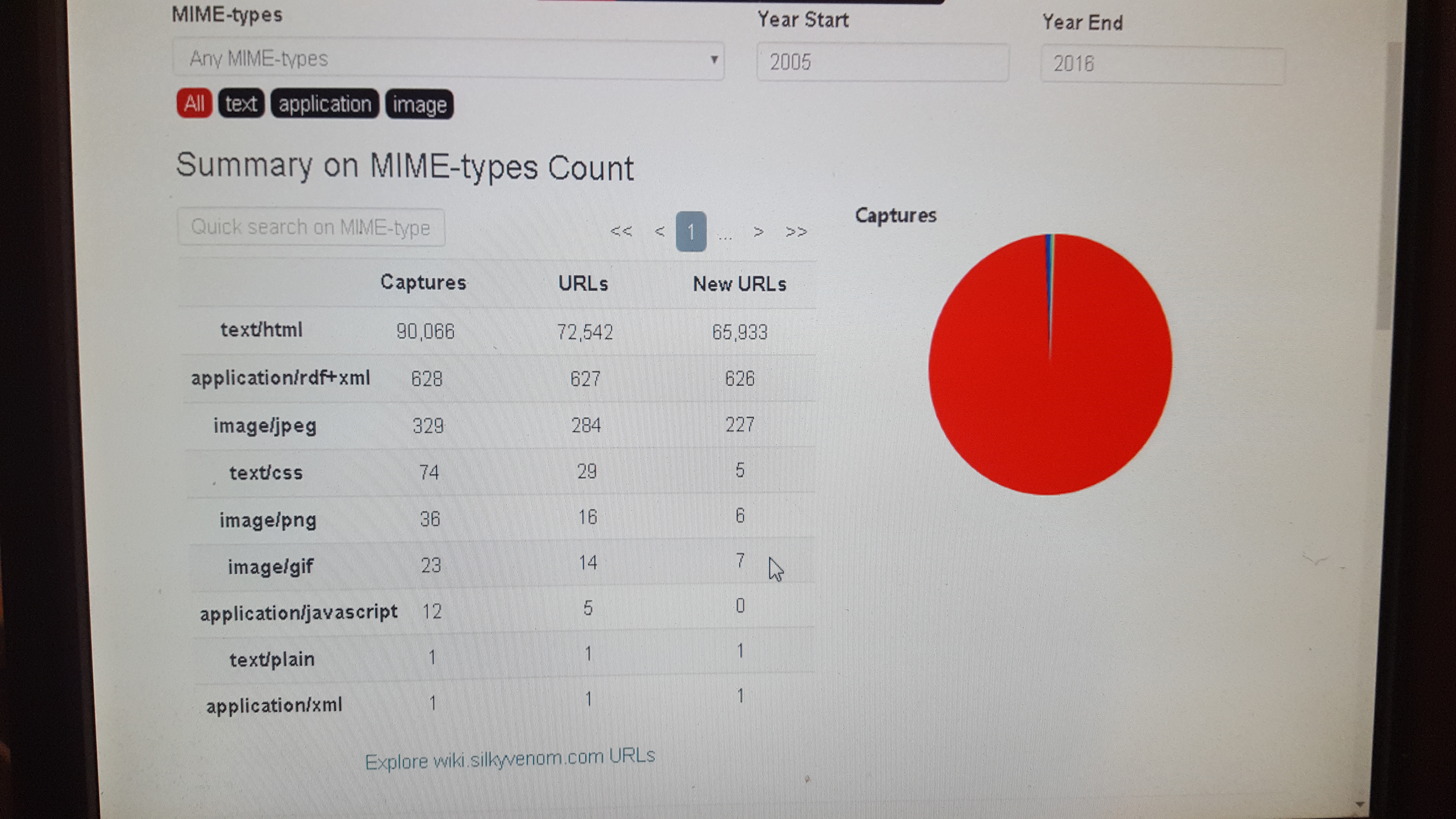Focus the Quick search on MIME-type field
Screen dimensions: 1456x819
coord(310,227)
